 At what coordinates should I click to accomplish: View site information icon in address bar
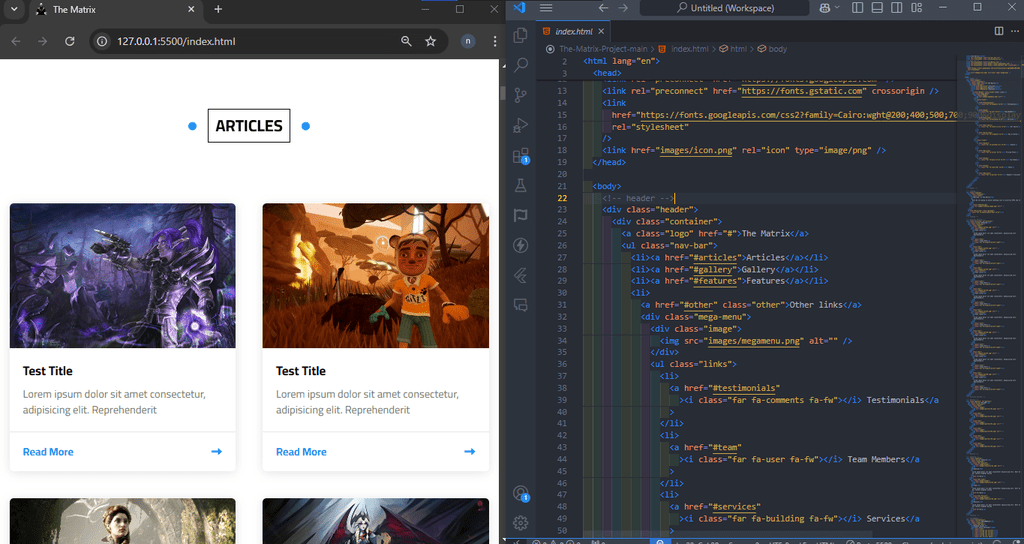pyautogui.click(x=102, y=41)
